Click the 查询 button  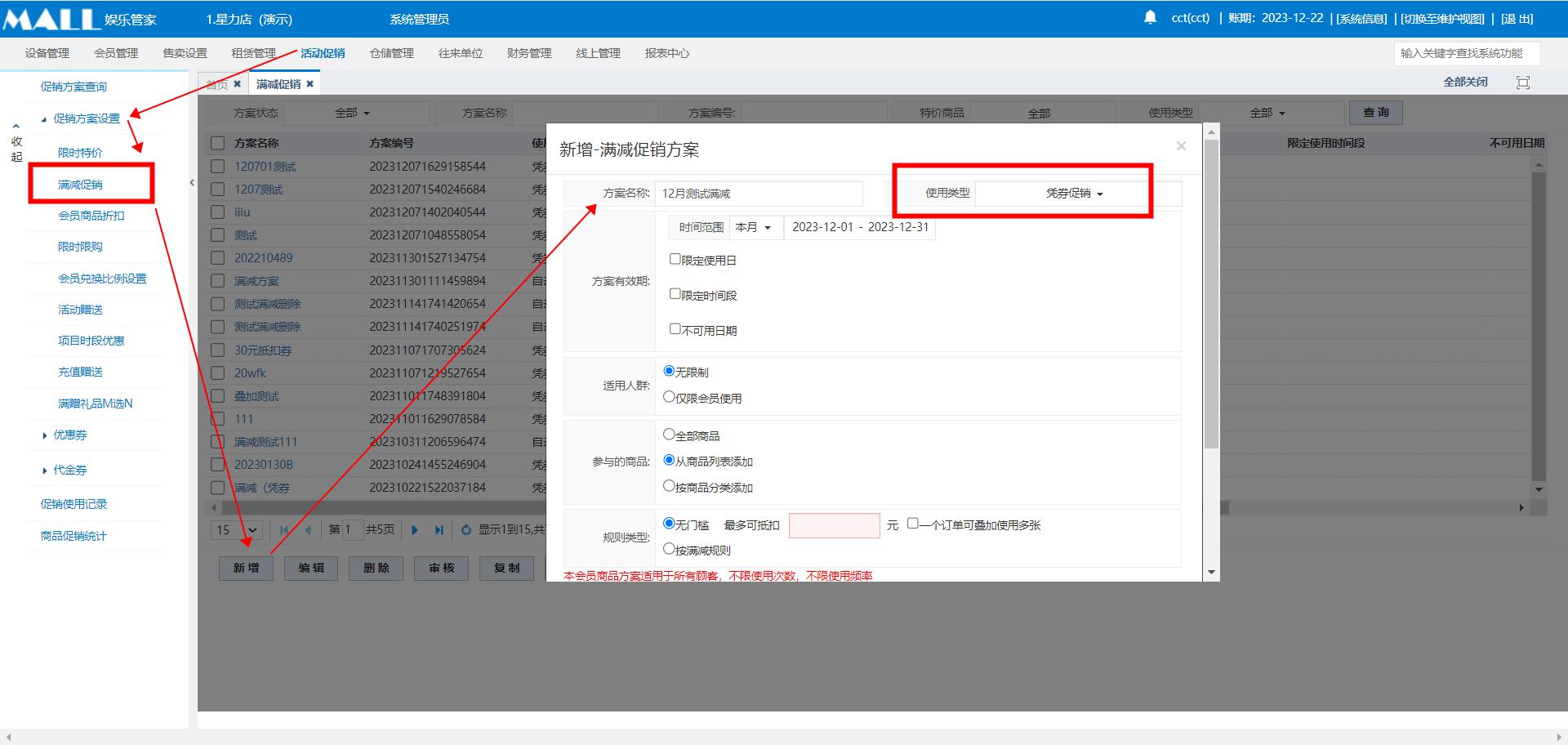pyautogui.click(x=1376, y=113)
